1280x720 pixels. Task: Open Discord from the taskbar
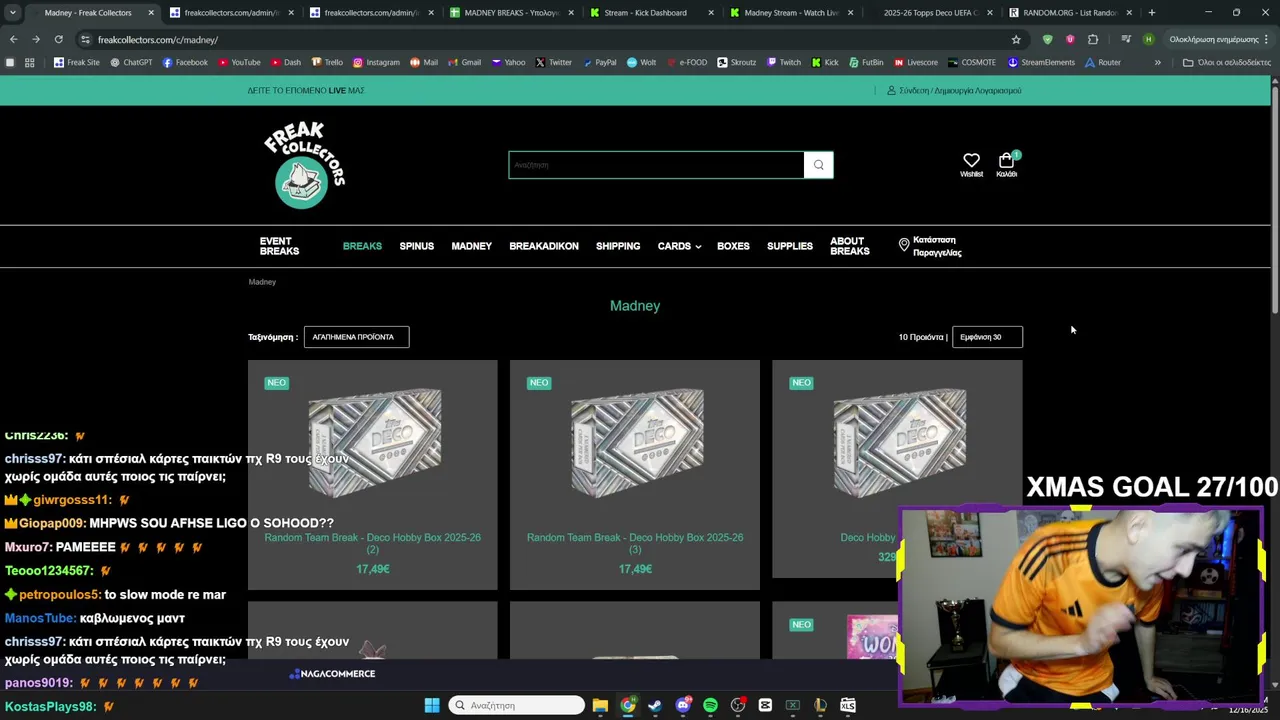(x=683, y=705)
